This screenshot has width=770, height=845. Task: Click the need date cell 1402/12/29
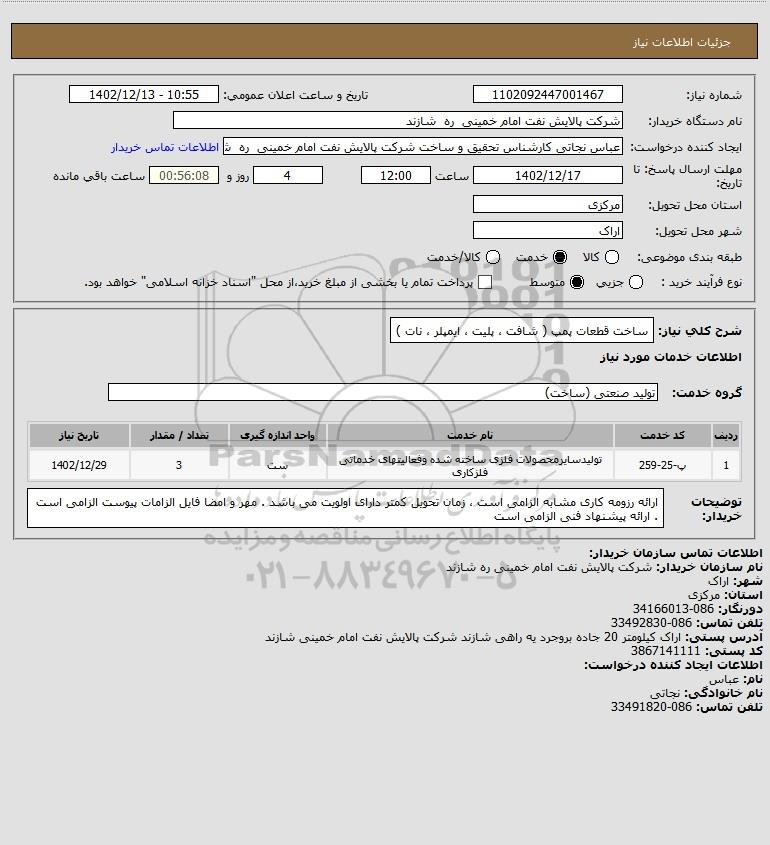[x=79, y=465]
